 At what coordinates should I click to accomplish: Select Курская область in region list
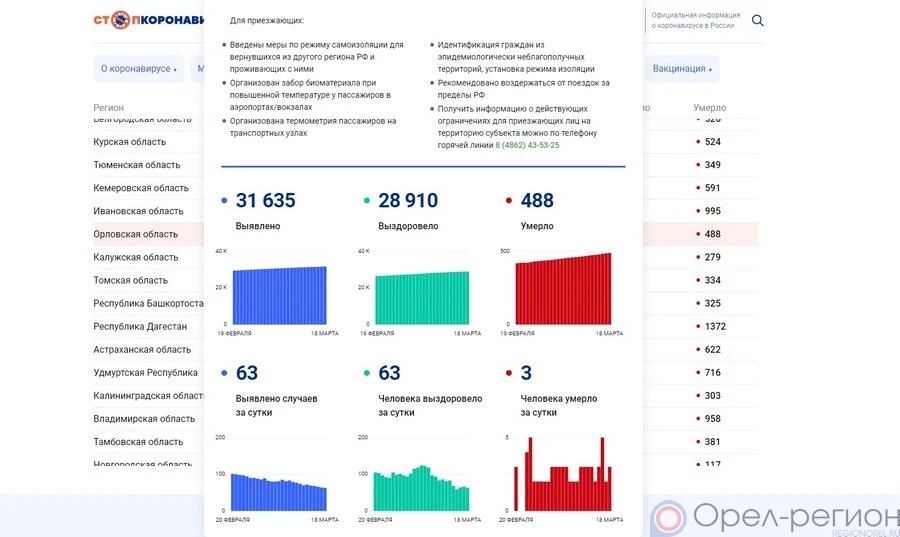pyautogui.click(x=130, y=142)
